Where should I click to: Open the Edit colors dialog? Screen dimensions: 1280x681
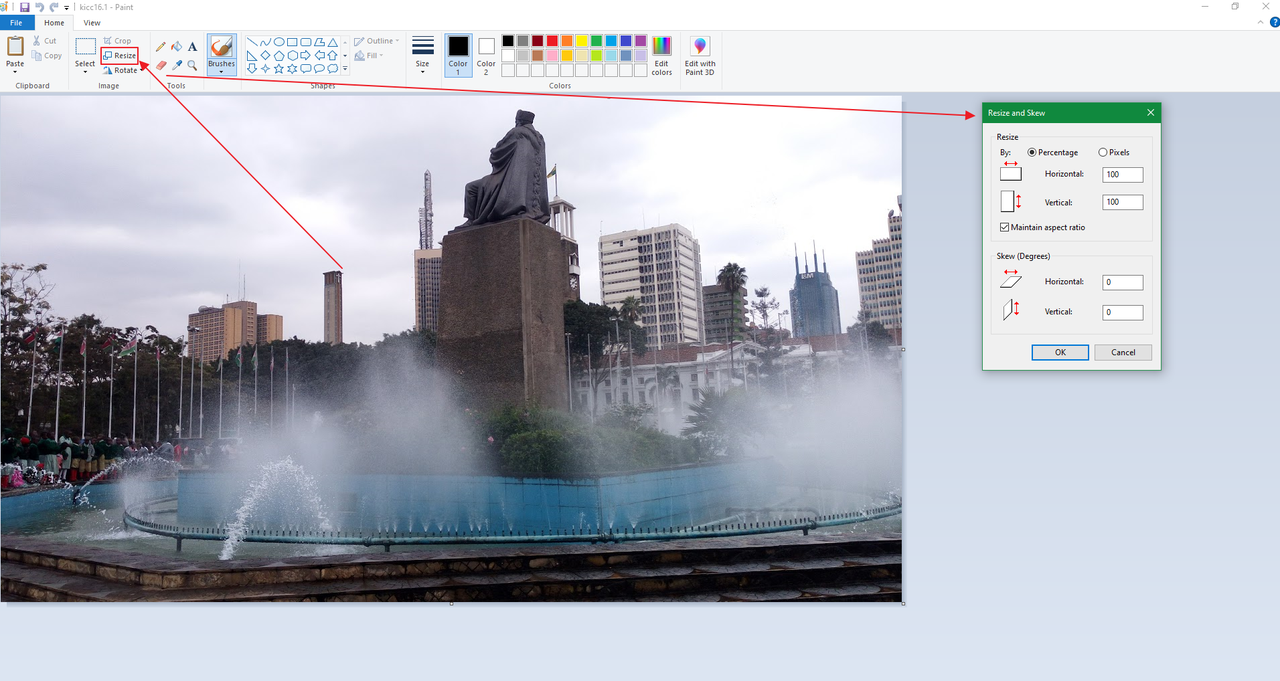tap(662, 56)
